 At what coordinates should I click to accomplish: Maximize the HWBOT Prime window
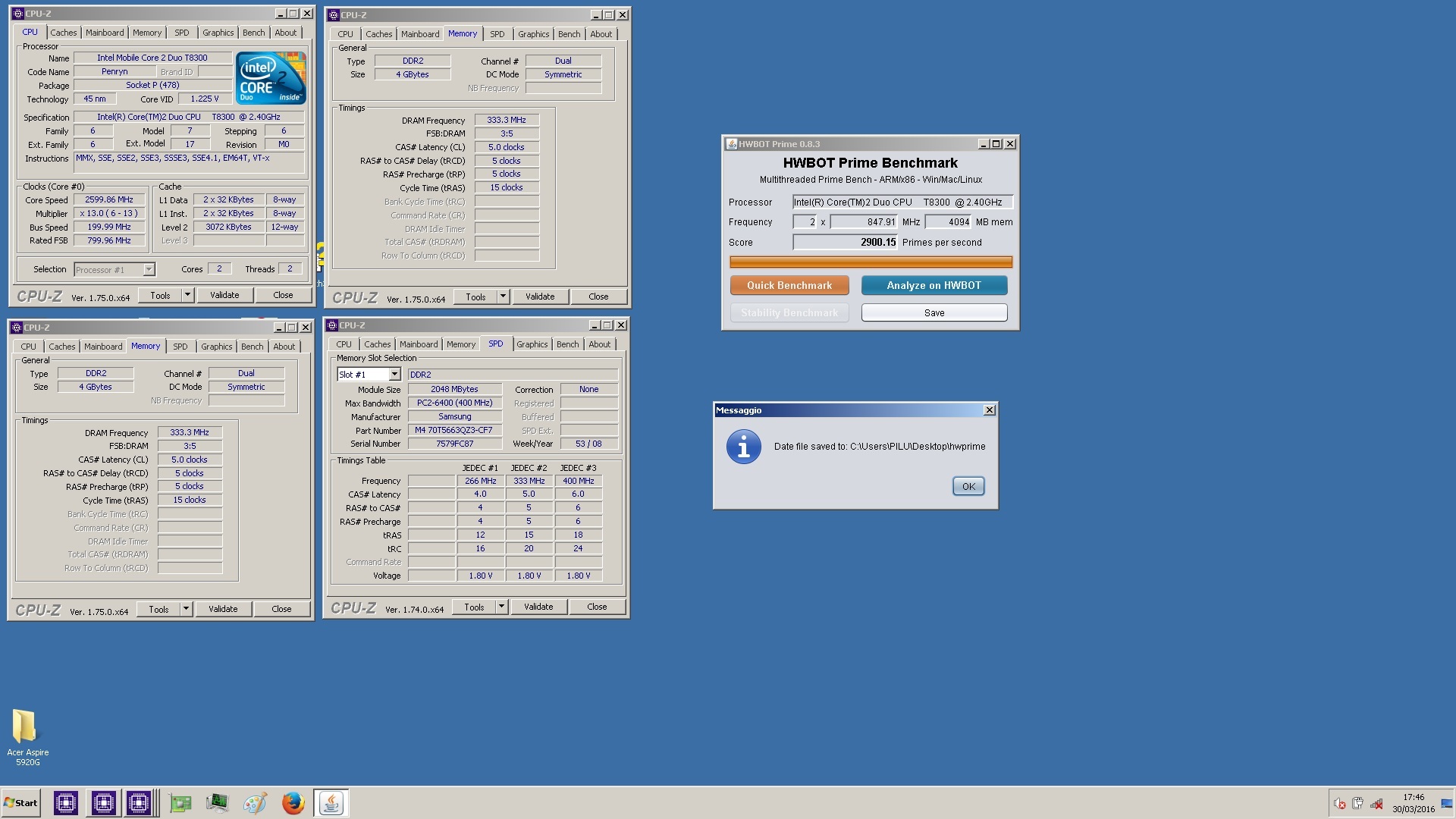[x=996, y=144]
